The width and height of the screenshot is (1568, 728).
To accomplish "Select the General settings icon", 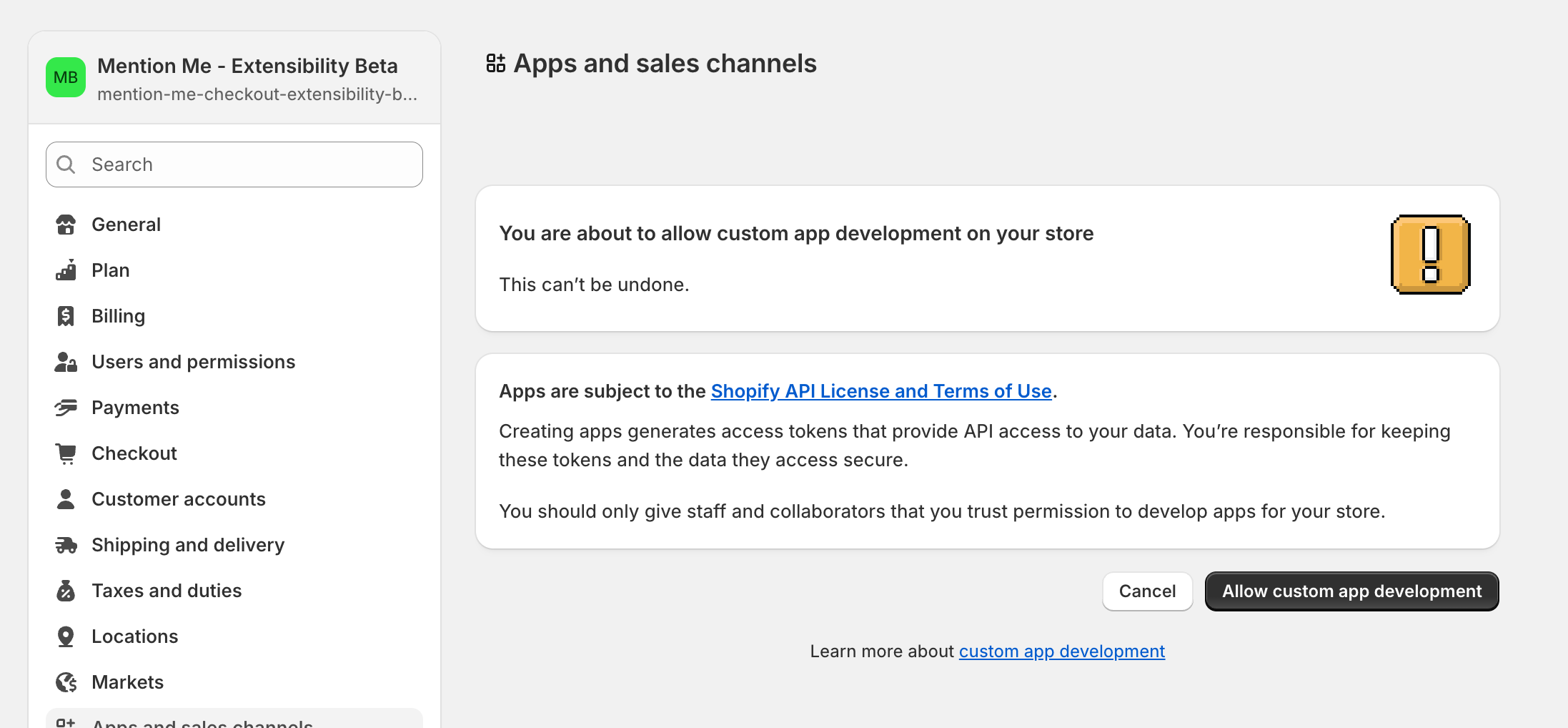I will 66,224.
